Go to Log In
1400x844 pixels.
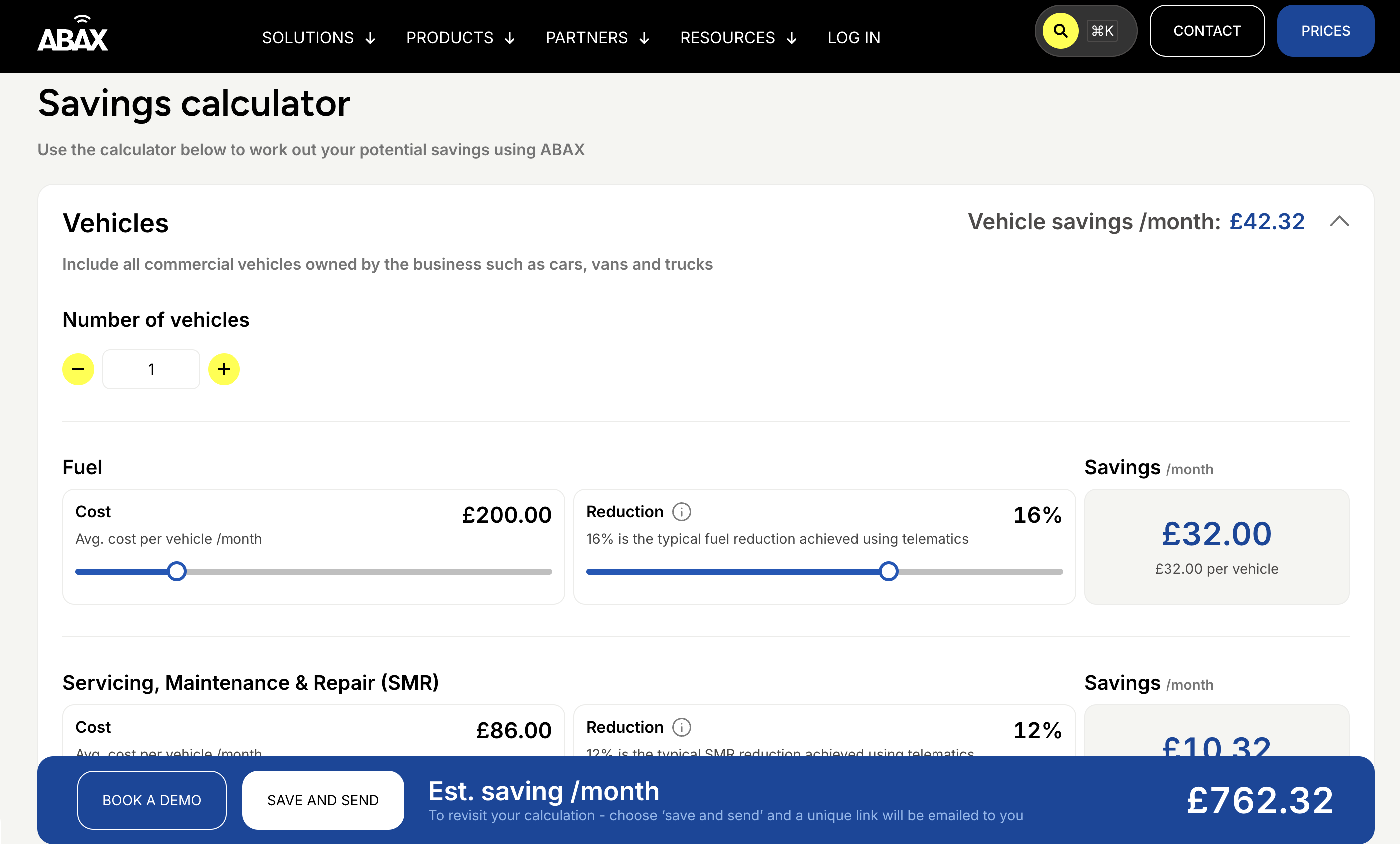click(853, 37)
